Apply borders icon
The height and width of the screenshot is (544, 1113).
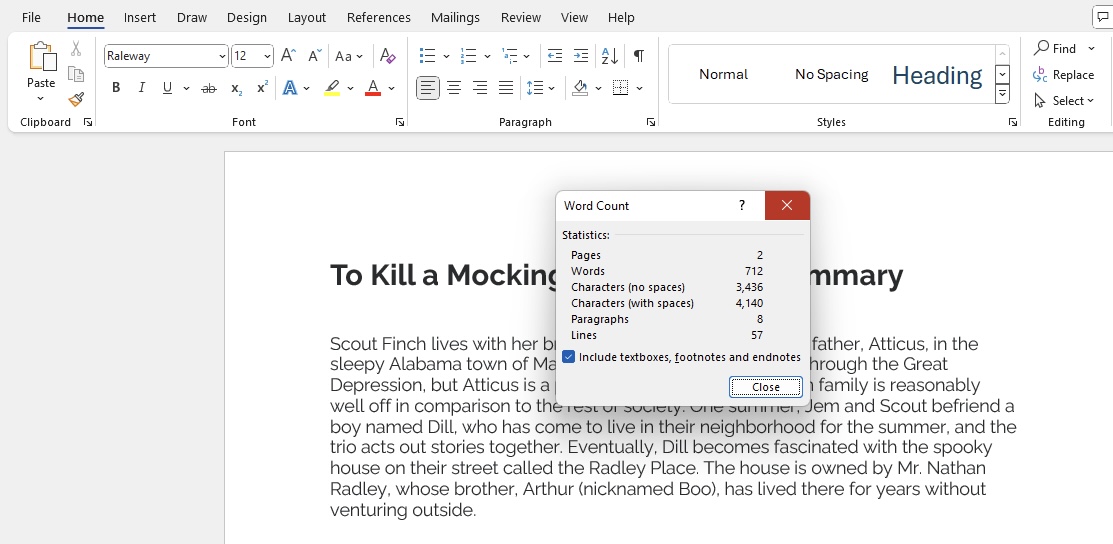tap(620, 88)
